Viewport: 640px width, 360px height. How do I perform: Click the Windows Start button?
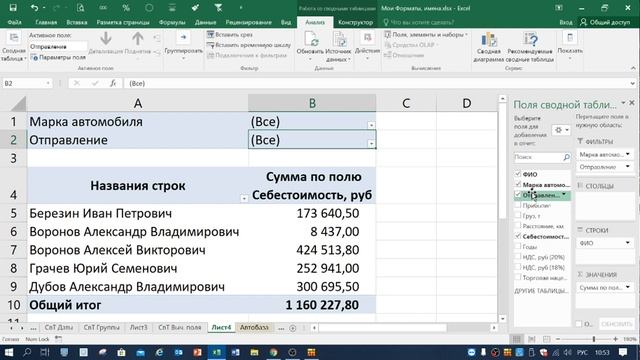pyautogui.click(x=8, y=352)
